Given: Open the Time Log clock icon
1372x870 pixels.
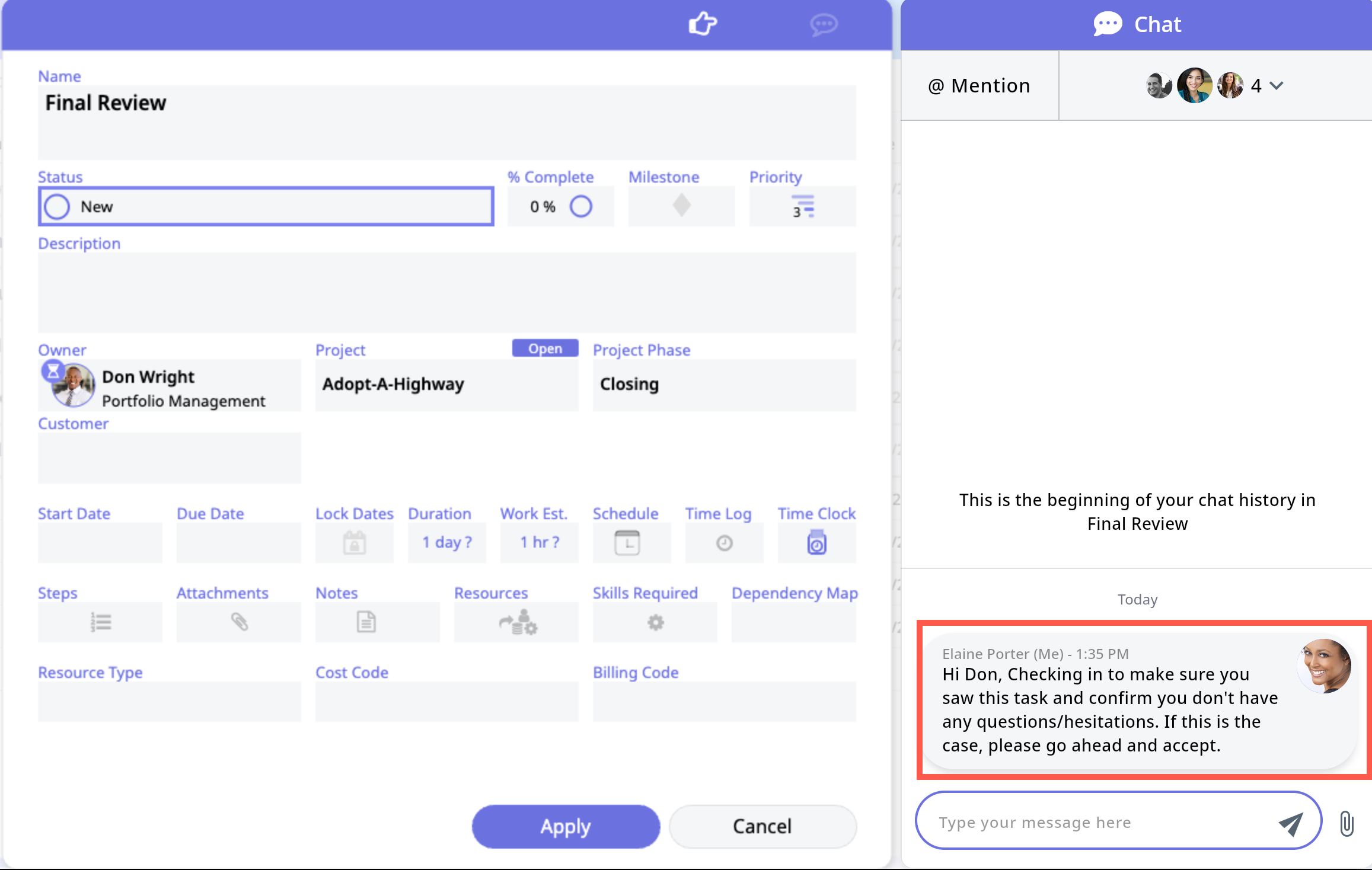Looking at the screenshot, I should tap(724, 542).
